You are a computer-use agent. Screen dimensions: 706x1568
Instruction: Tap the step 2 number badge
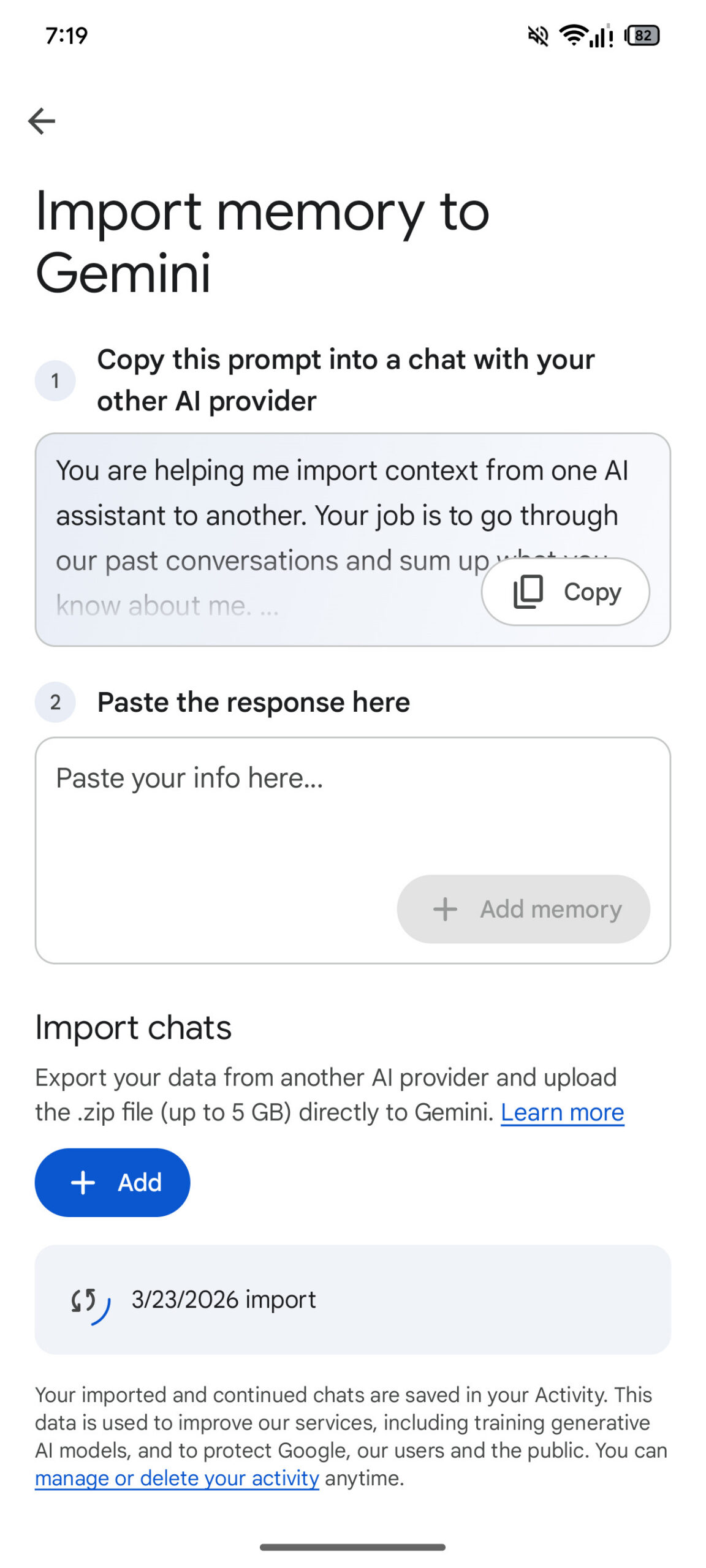coord(55,702)
